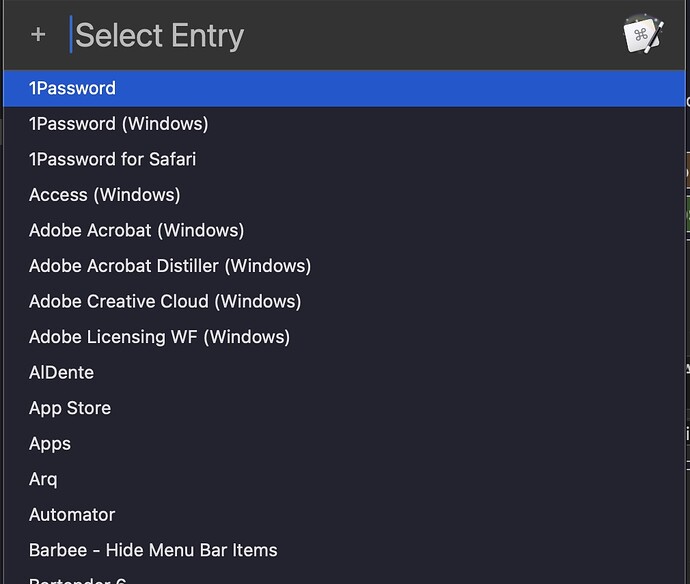The width and height of the screenshot is (690, 584).
Task: Select the Arq entry
Action: pyautogui.click(x=344, y=479)
